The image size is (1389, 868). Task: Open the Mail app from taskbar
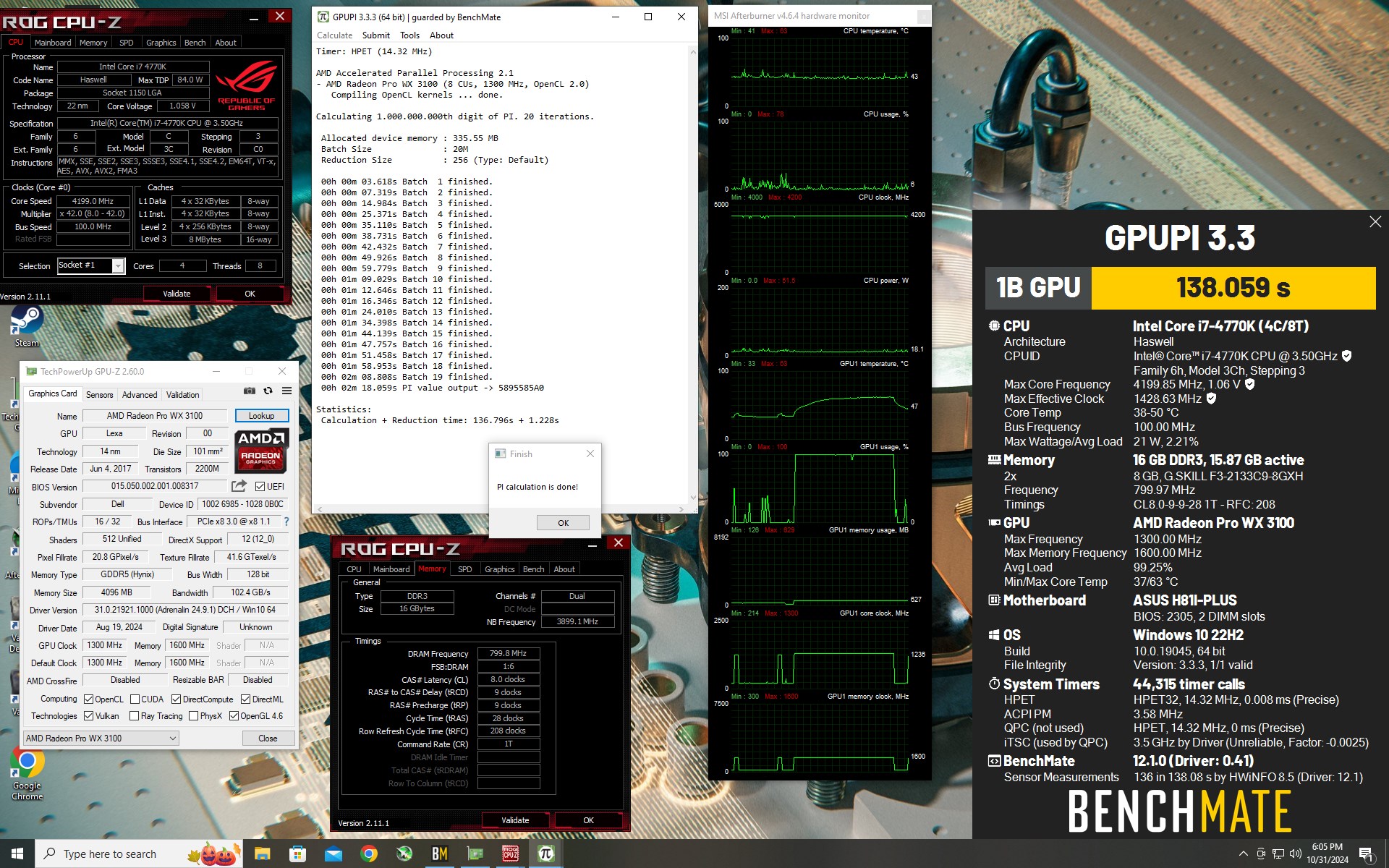(x=333, y=854)
